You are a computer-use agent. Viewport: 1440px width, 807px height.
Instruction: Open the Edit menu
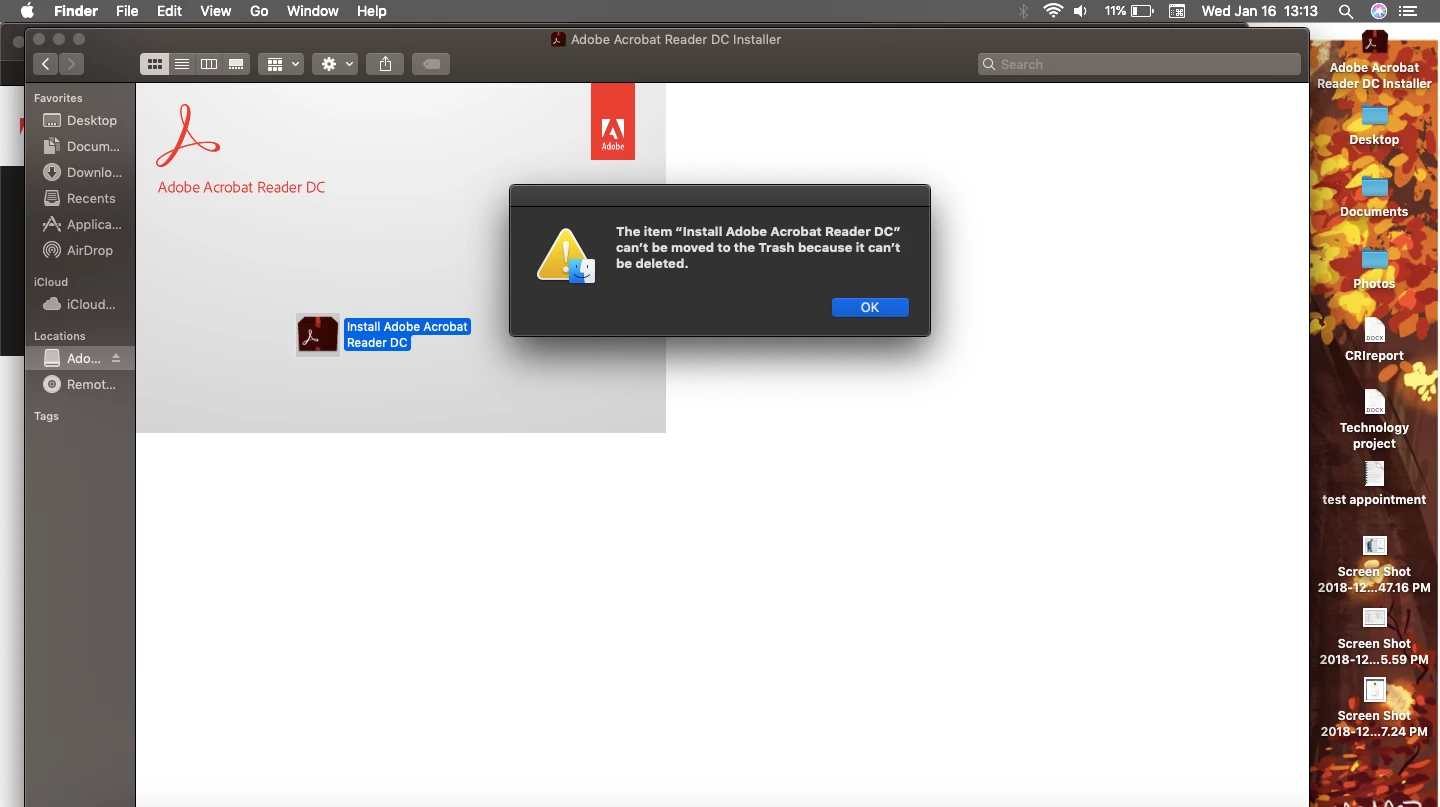point(169,11)
